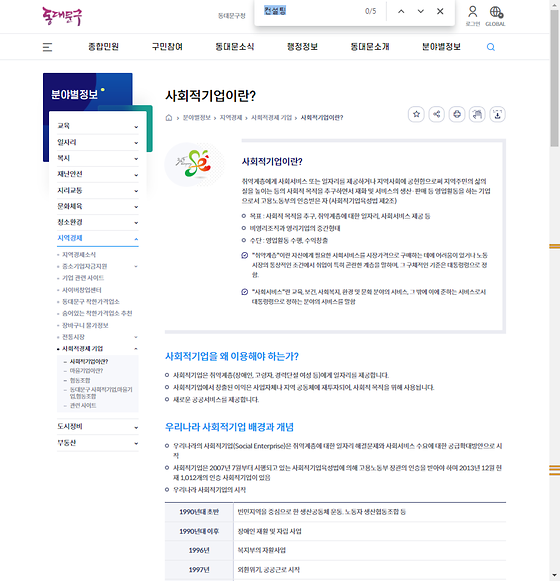Click inside the find bar text field
This screenshot has height=581, width=560.
[x=311, y=11]
